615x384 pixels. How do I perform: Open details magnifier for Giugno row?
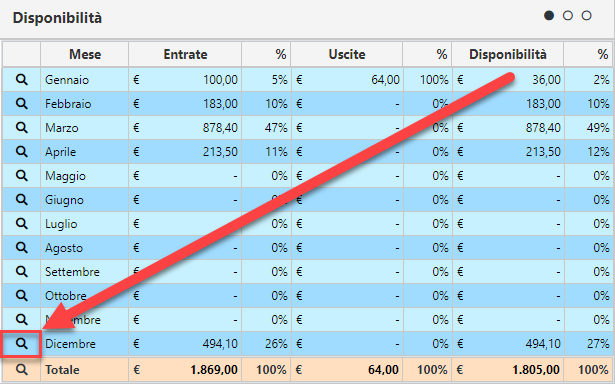pos(22,200)
